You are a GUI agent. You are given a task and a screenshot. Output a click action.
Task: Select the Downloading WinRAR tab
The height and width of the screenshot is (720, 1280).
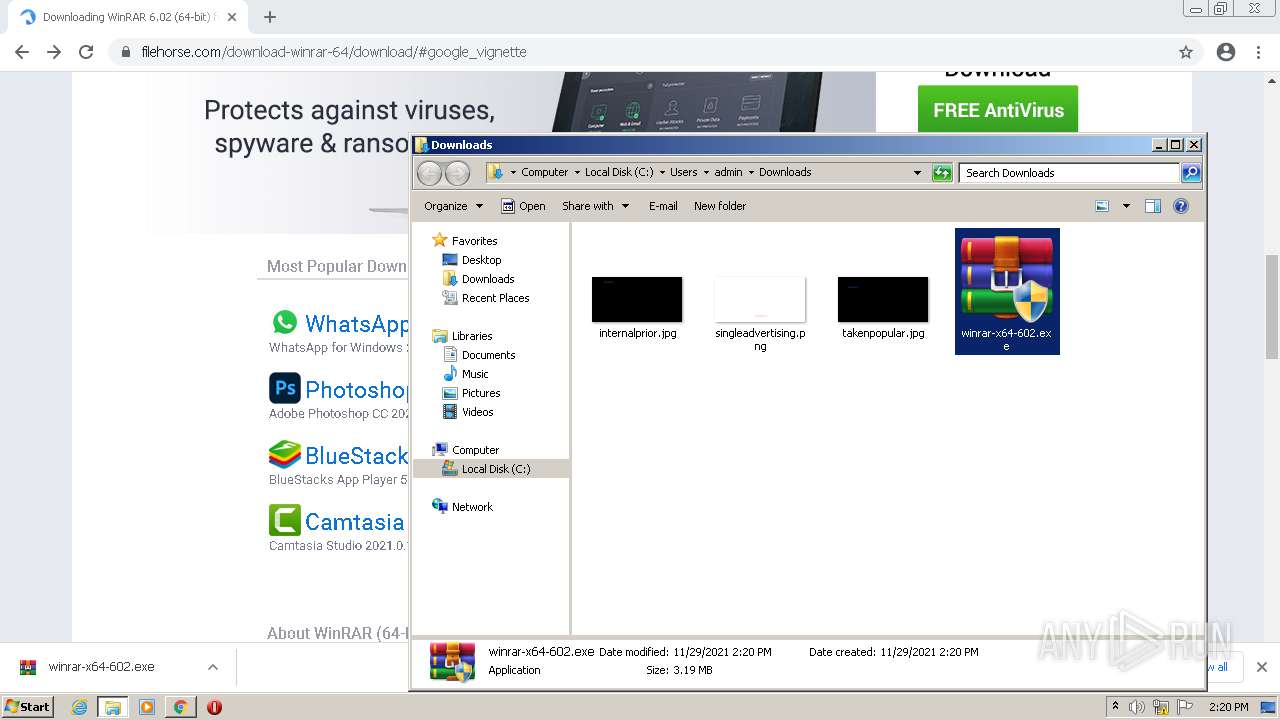(x=126, y=17)
